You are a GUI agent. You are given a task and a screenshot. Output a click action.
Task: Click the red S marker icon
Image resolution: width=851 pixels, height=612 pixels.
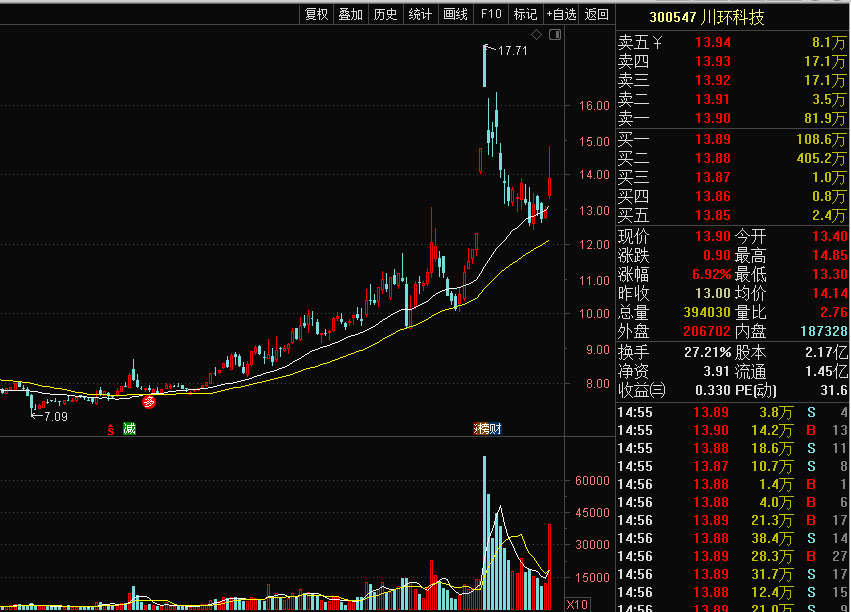click(111, 430)
